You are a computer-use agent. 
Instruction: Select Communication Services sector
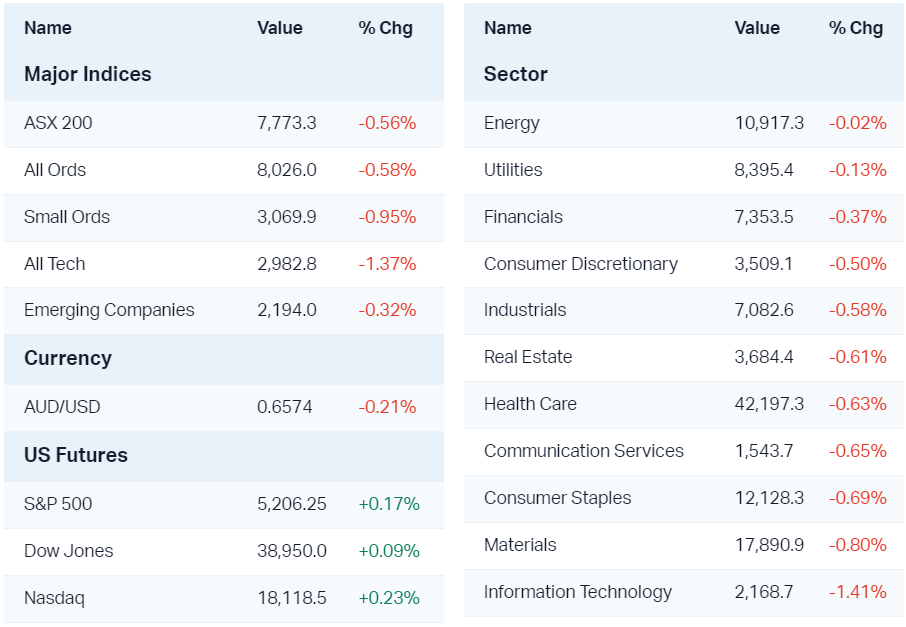(x=584, y=451)
